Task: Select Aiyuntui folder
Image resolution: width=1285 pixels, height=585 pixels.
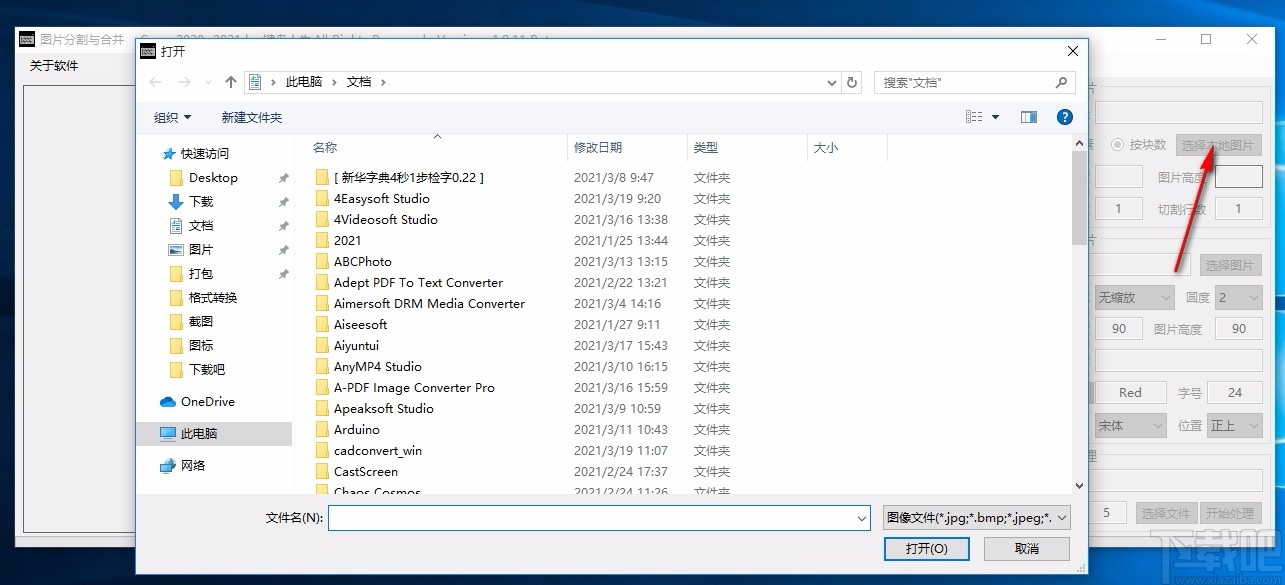Action: (x=356, y=345)
